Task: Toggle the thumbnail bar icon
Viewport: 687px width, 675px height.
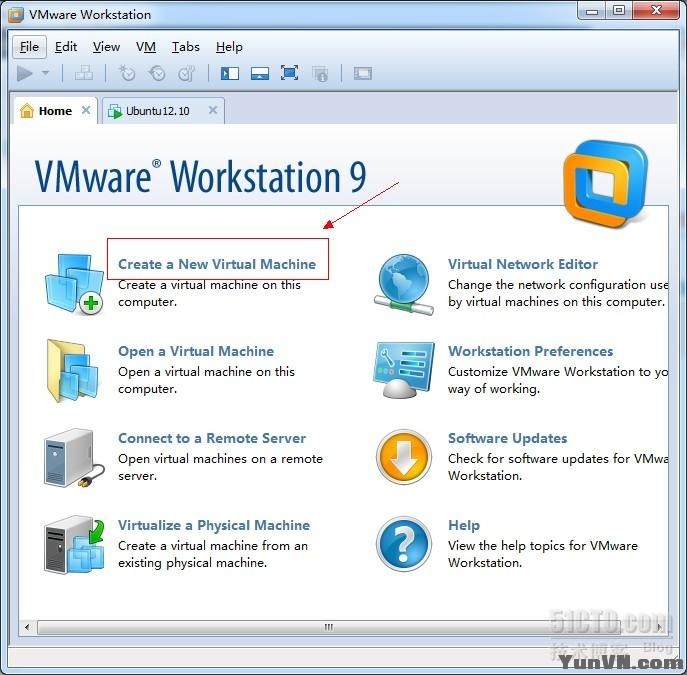Action: (x=260, y=73)
